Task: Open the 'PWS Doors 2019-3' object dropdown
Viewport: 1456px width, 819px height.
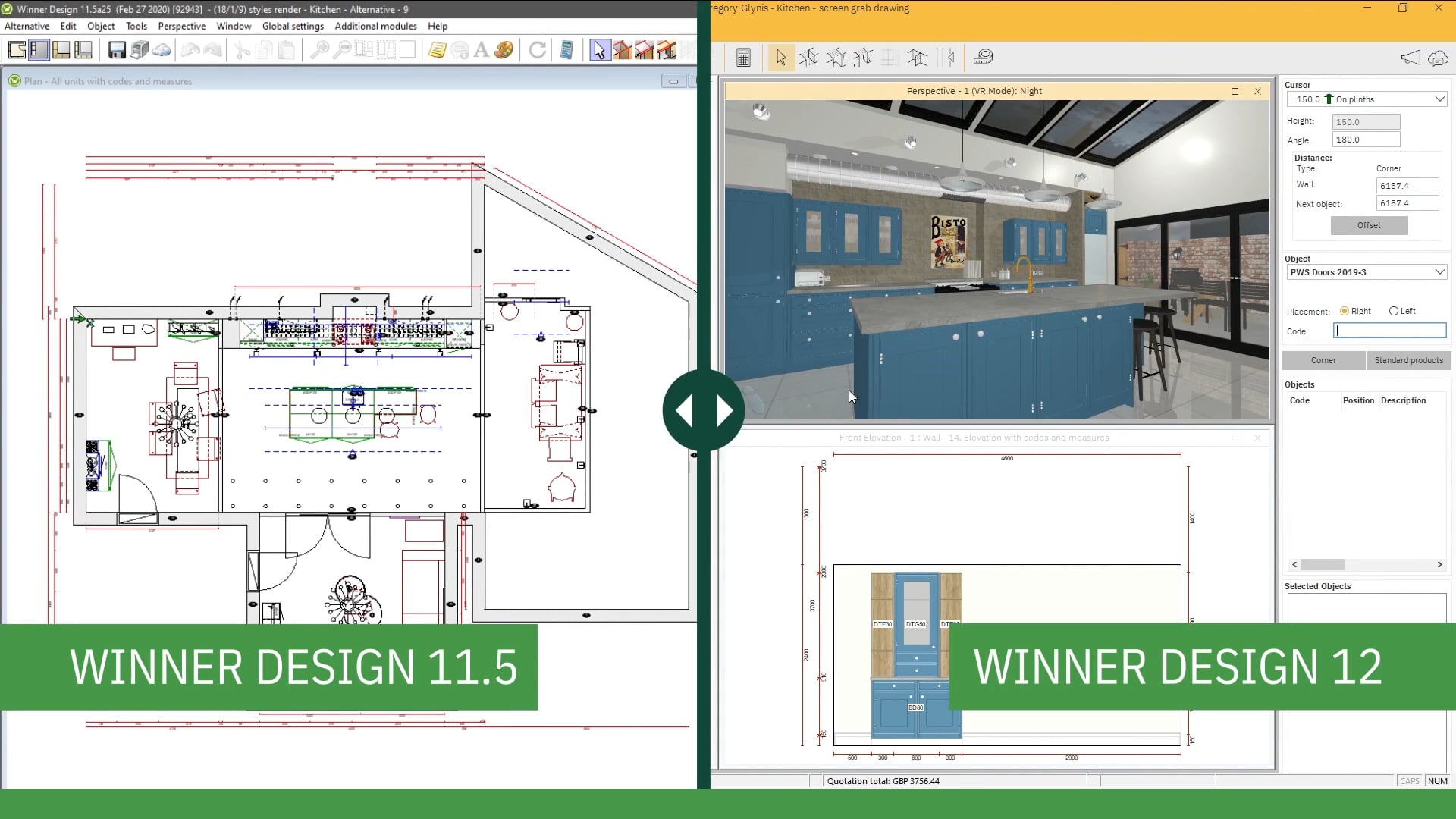Action: coord(1367,272)
